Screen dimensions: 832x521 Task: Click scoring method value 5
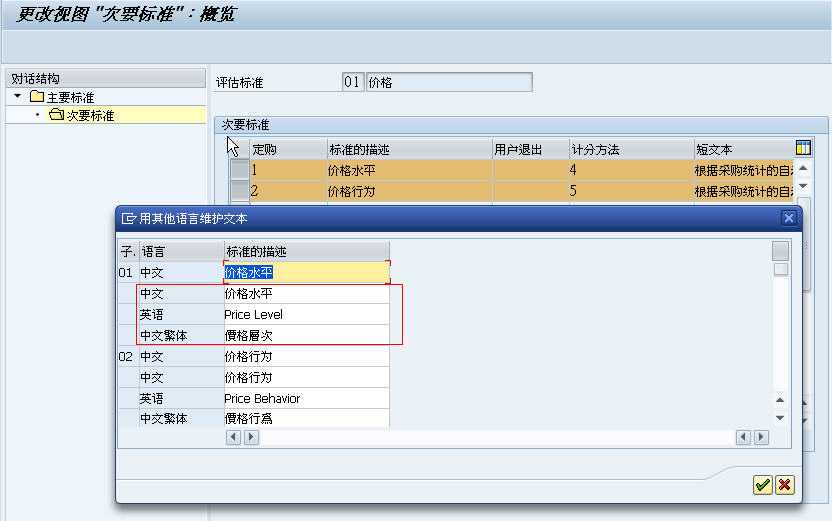[631, 190]
